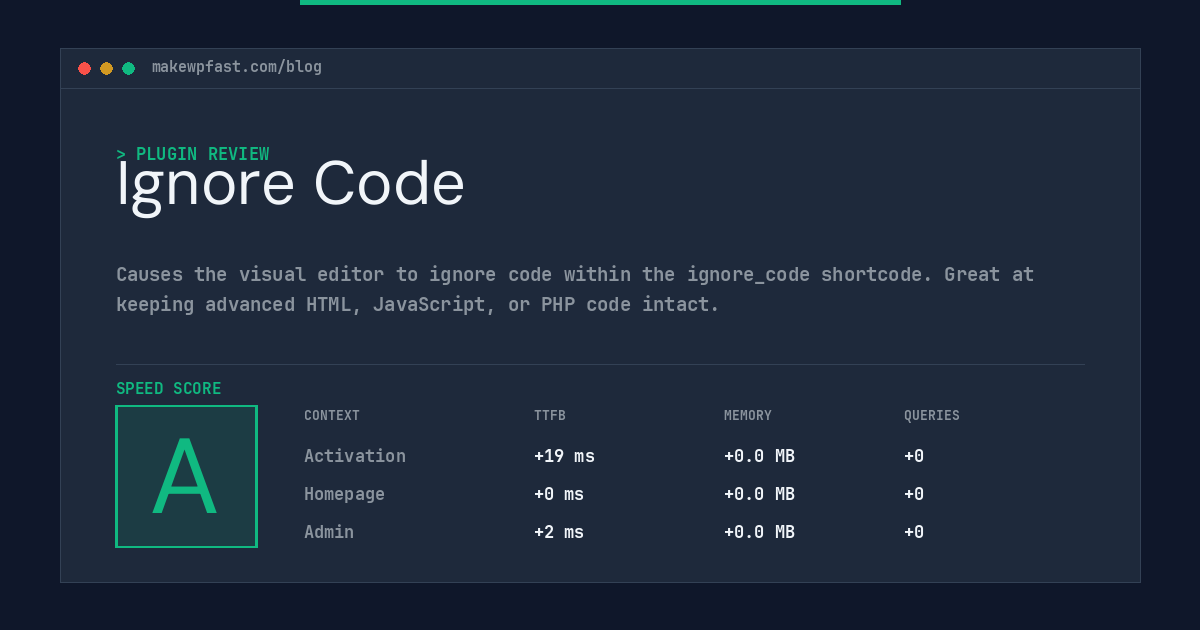Click the '+0 ms' Homepage TTFB value
Image resolution: width=1200 pixels, height=630 pixels.
click(559, 494)
